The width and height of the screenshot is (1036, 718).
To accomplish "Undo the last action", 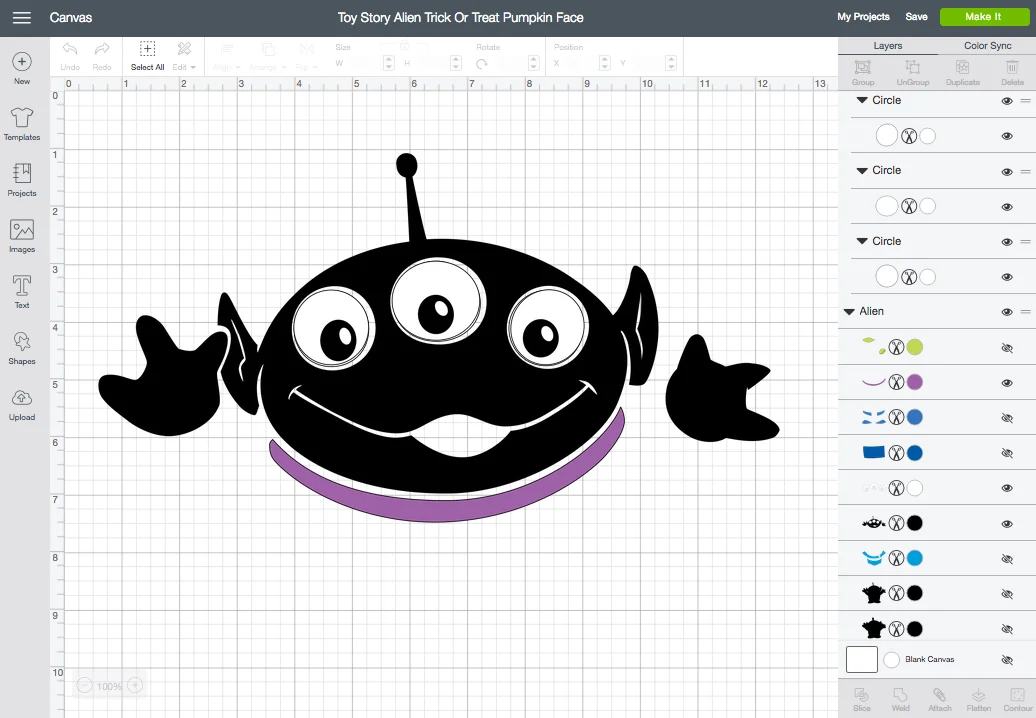I will (x=69, y=56).
